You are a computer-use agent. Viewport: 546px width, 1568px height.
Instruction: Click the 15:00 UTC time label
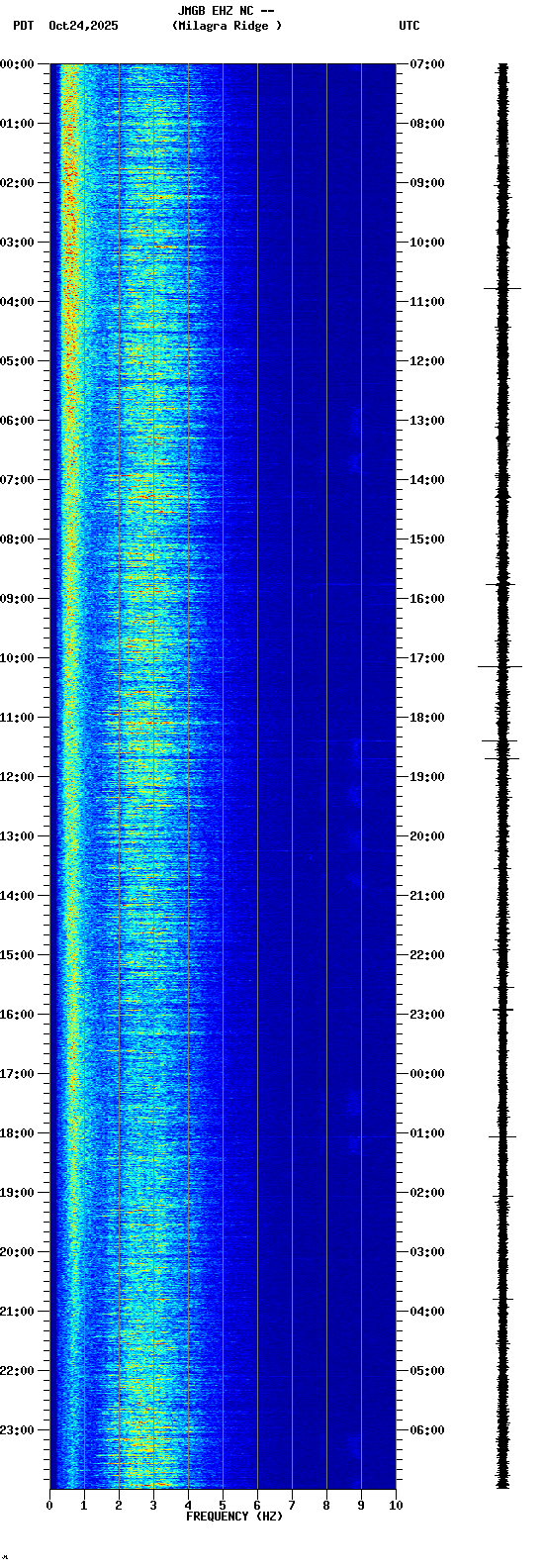click(427, 539)
